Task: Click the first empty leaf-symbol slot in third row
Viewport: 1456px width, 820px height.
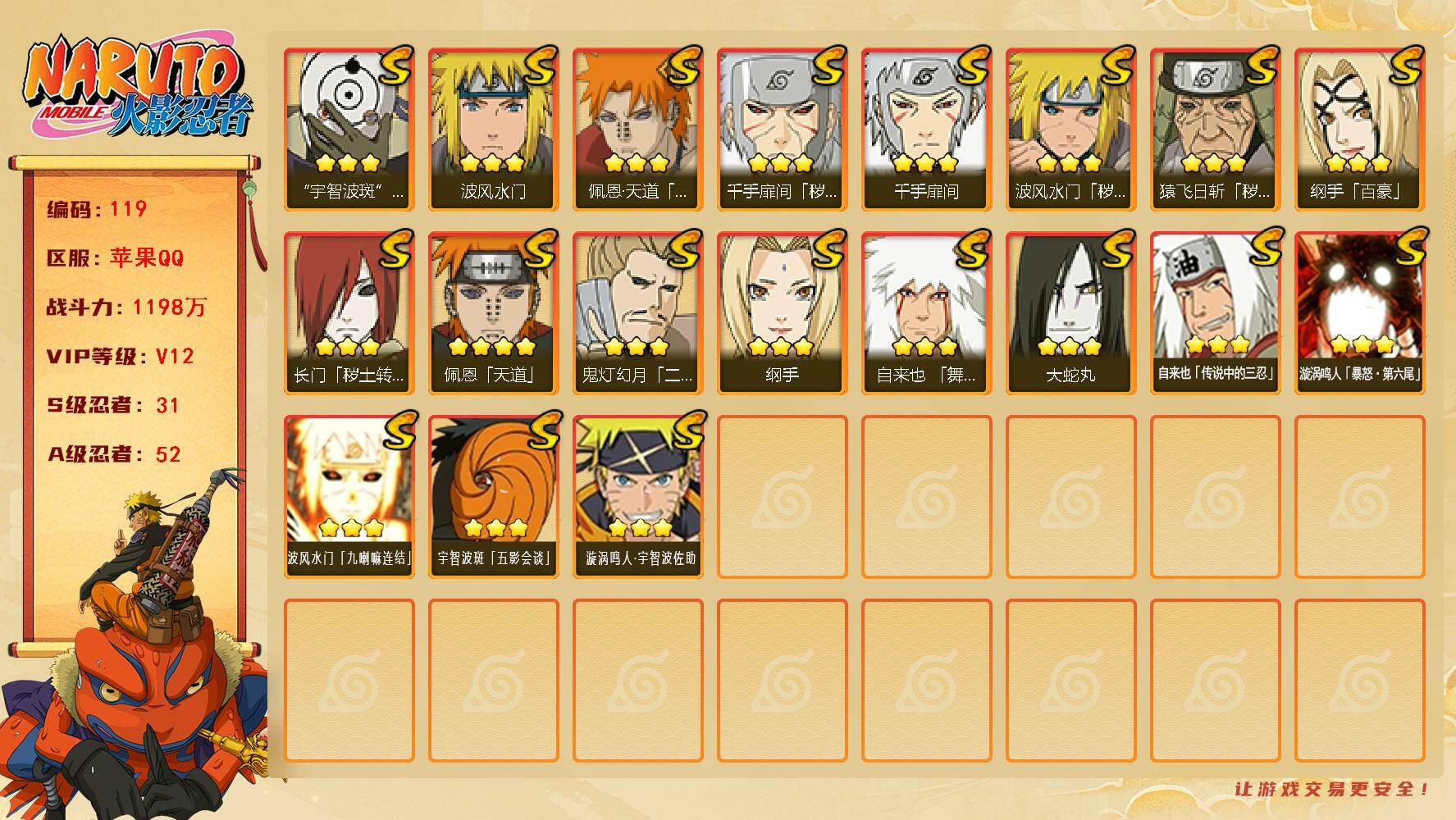Action: pyautogui.click(x=782, y=497)
